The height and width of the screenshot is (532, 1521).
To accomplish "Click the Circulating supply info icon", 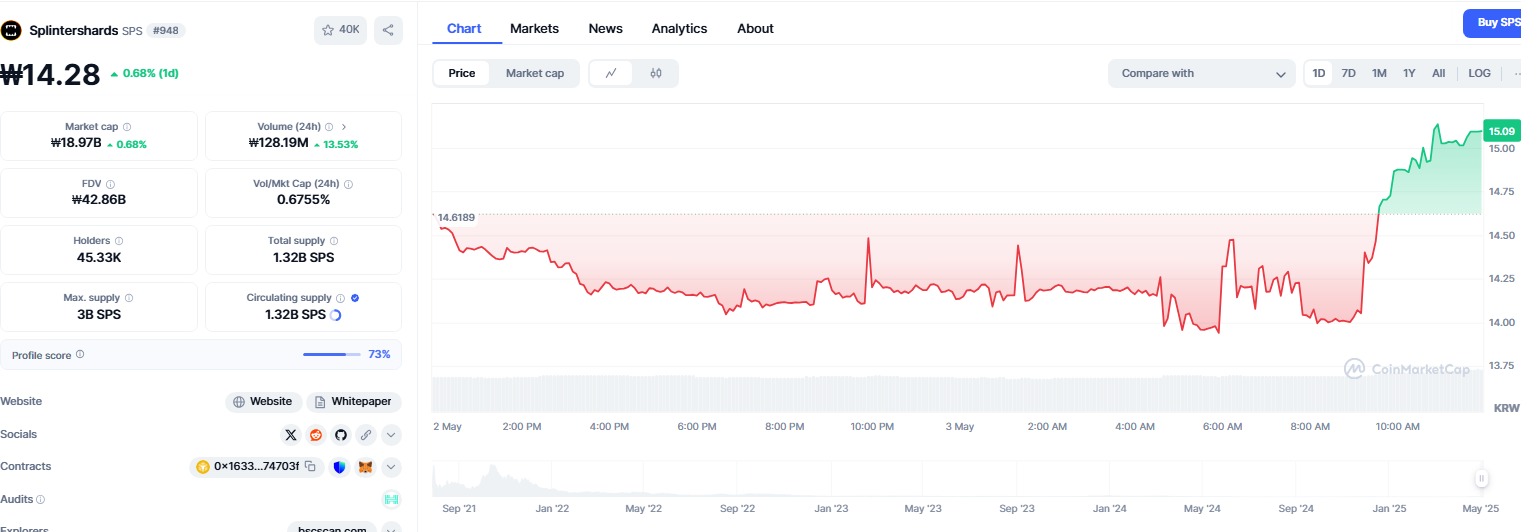I will pos(341,298).
